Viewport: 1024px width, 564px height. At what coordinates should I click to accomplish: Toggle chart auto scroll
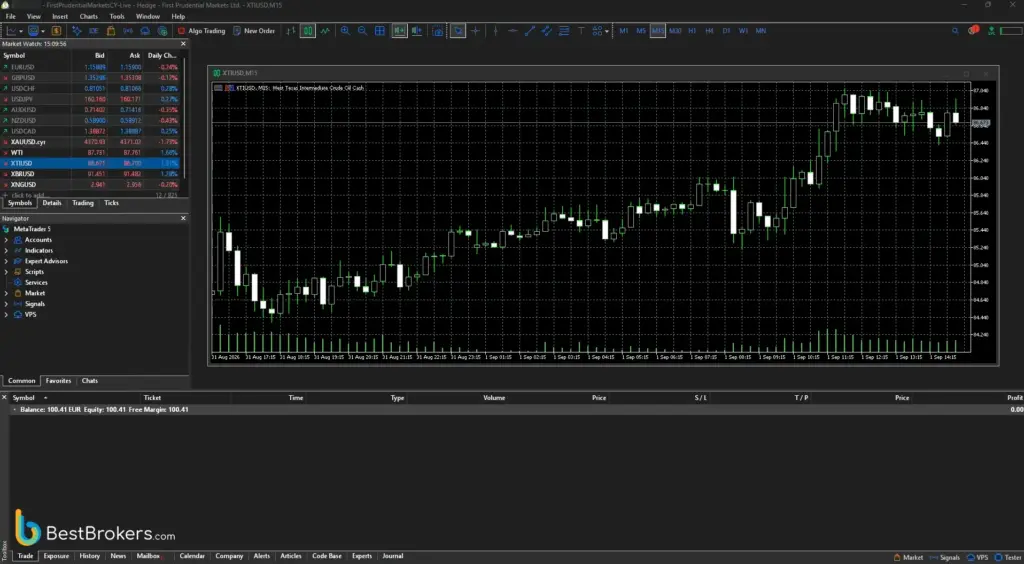400,31
